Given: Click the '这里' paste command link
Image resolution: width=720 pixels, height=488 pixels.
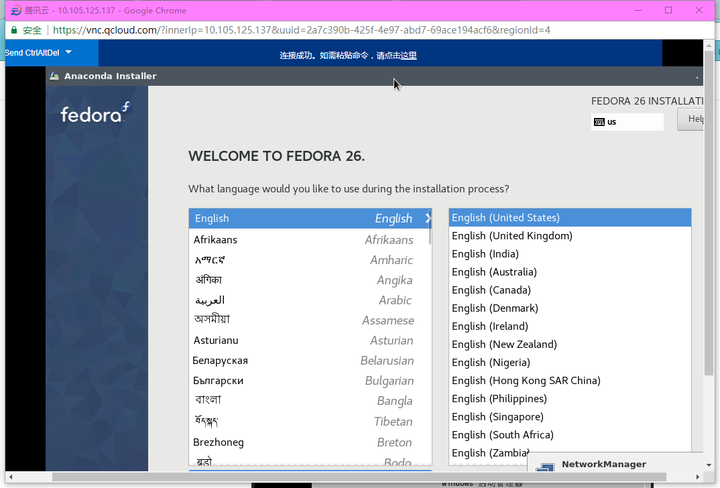Looking at the screenshot, I should pos(408,55).
